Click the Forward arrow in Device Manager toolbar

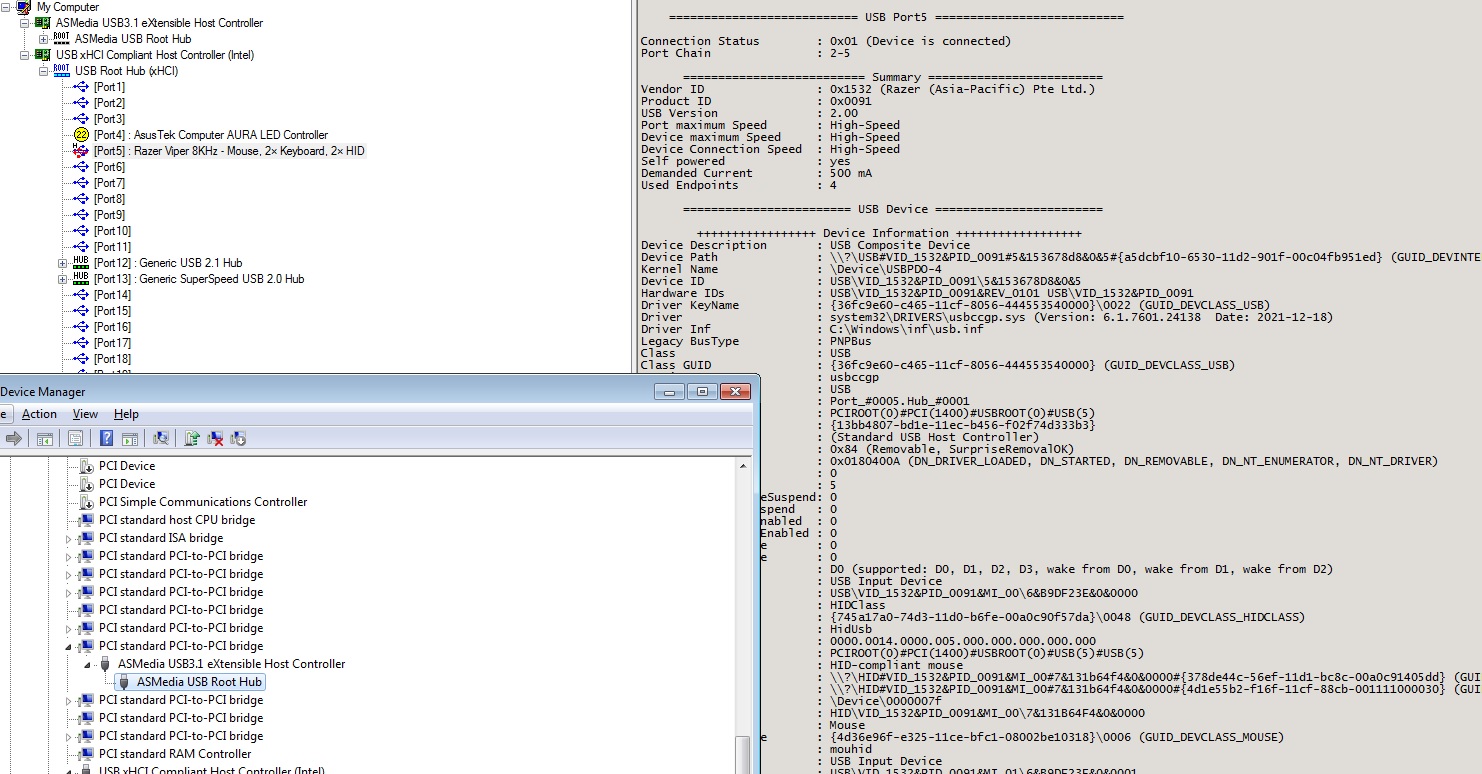pyautogui.click(x=14, y=438)
